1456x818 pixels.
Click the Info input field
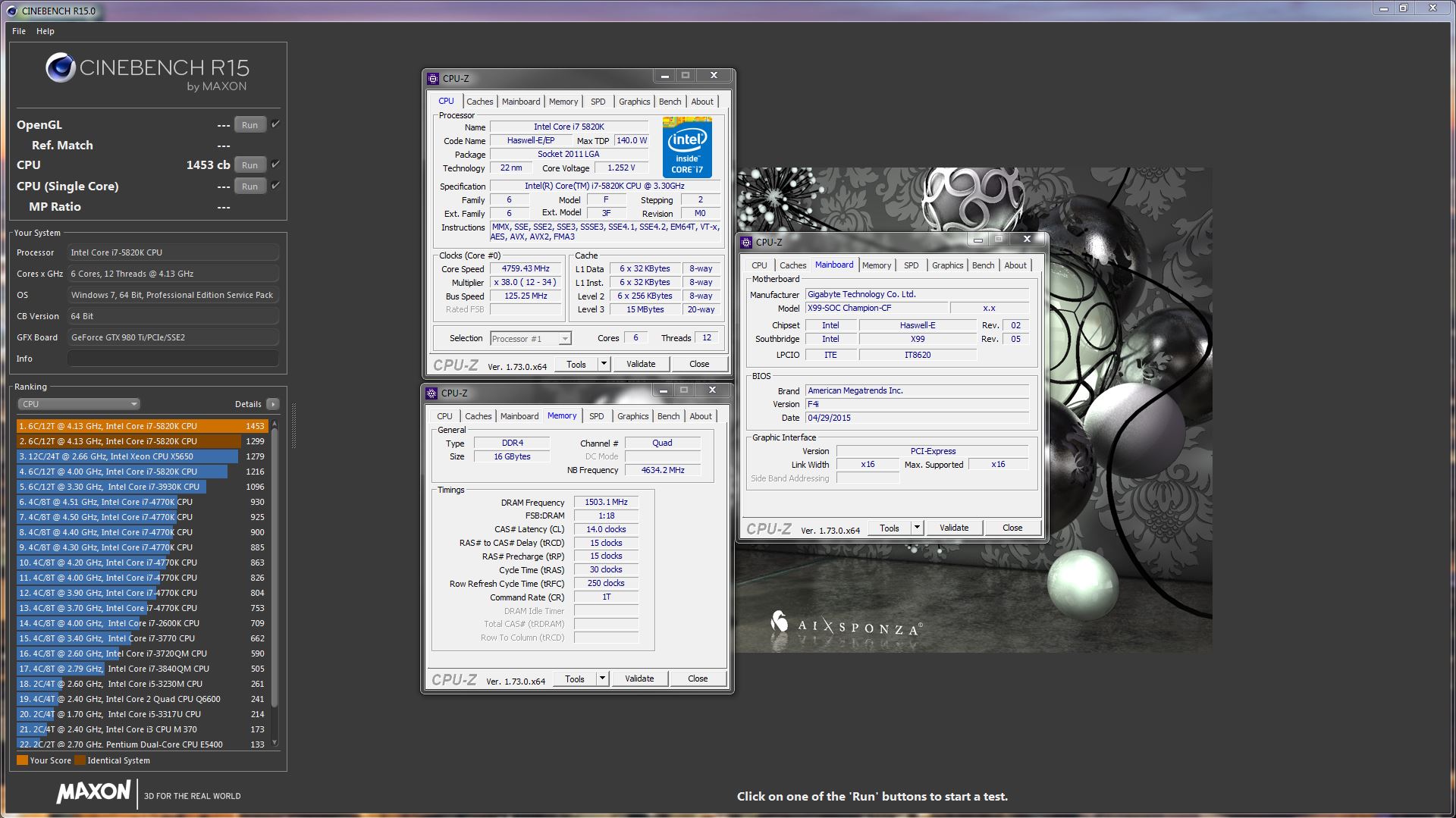[x=173, y=359]
